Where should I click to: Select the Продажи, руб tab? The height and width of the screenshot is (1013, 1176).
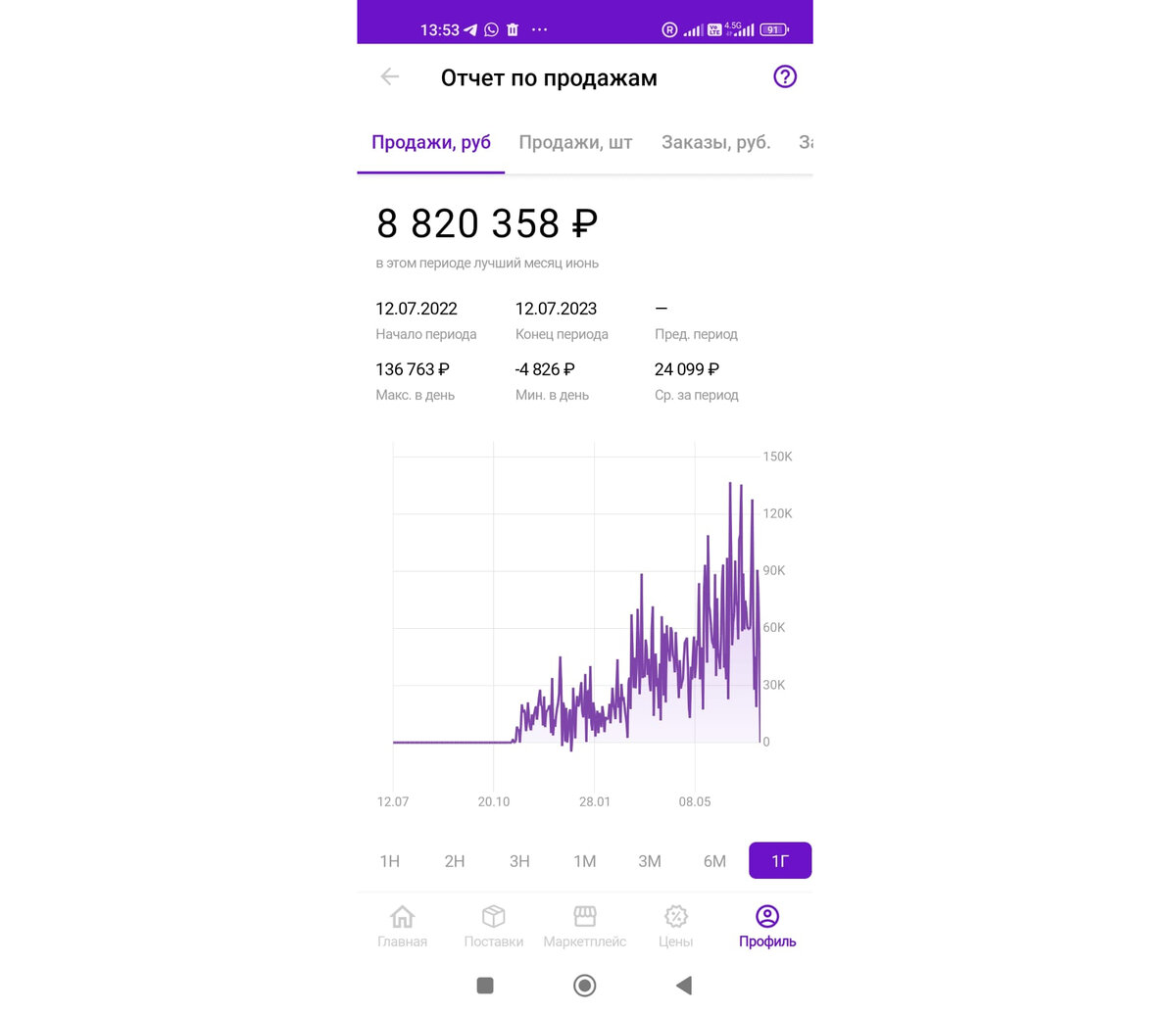coord(431,142)
